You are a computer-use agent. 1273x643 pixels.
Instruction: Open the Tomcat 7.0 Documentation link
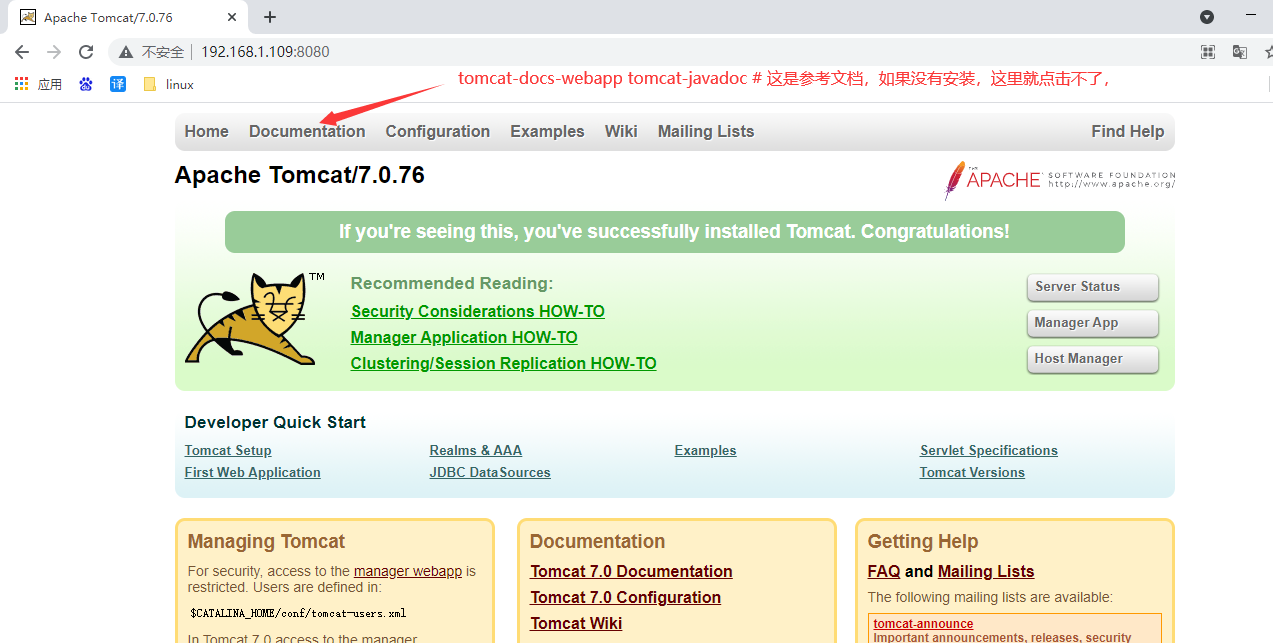pyautogui.click(x=631, y=571)
